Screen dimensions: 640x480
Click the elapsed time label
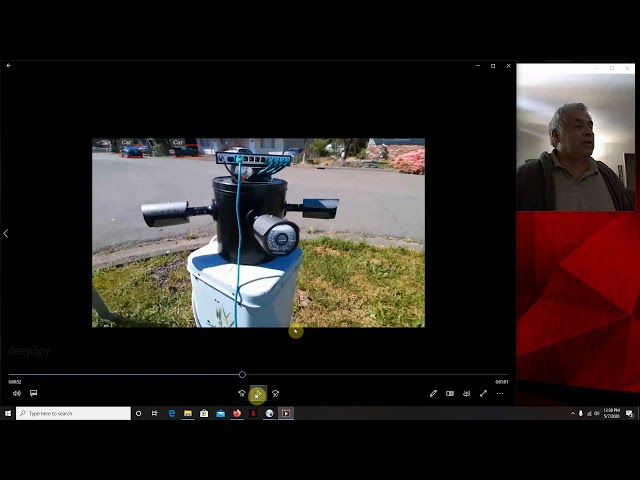pyautogui.click(x=15, y=382)
